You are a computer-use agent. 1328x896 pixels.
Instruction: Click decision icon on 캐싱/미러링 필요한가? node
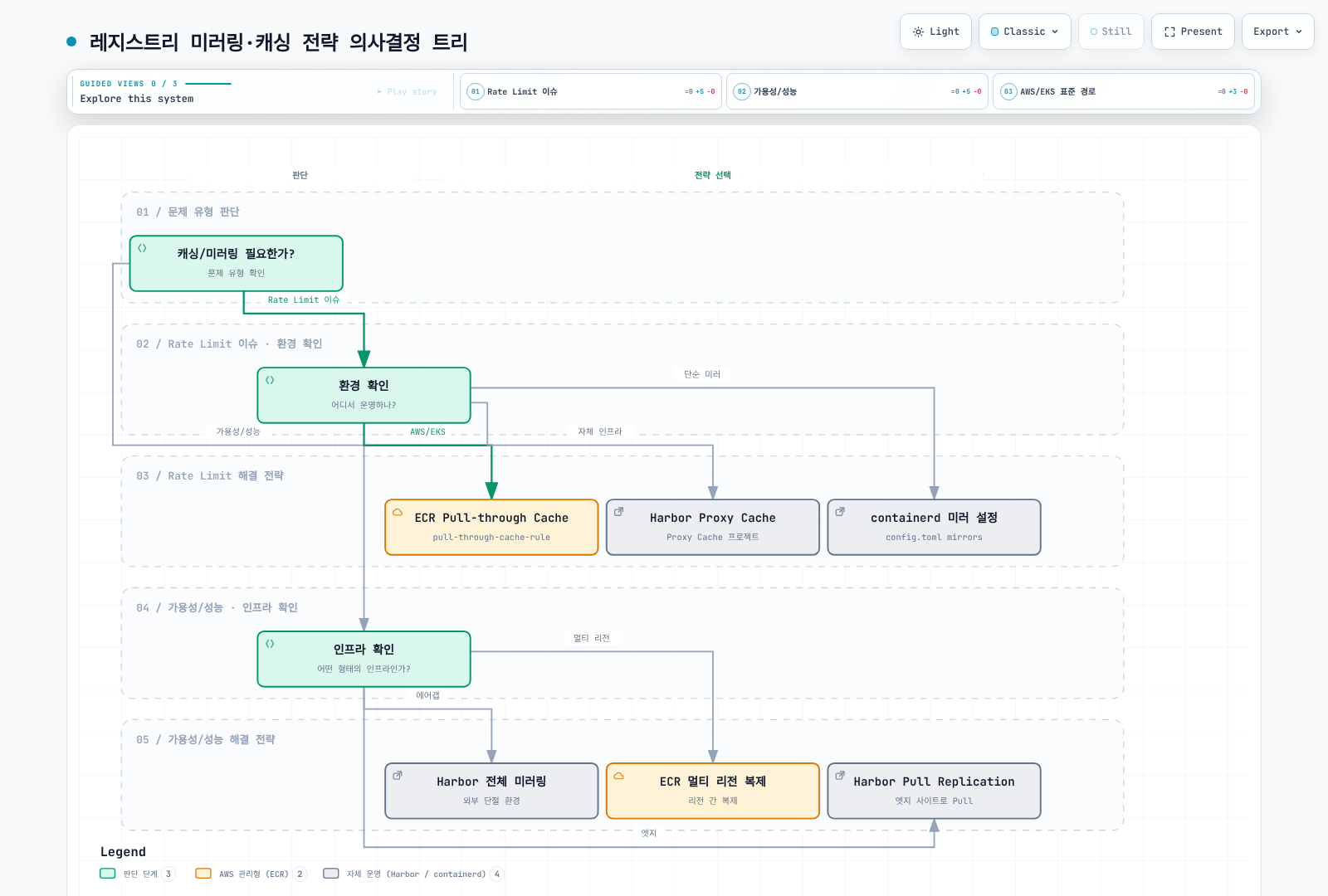click(x=142, y=248)
